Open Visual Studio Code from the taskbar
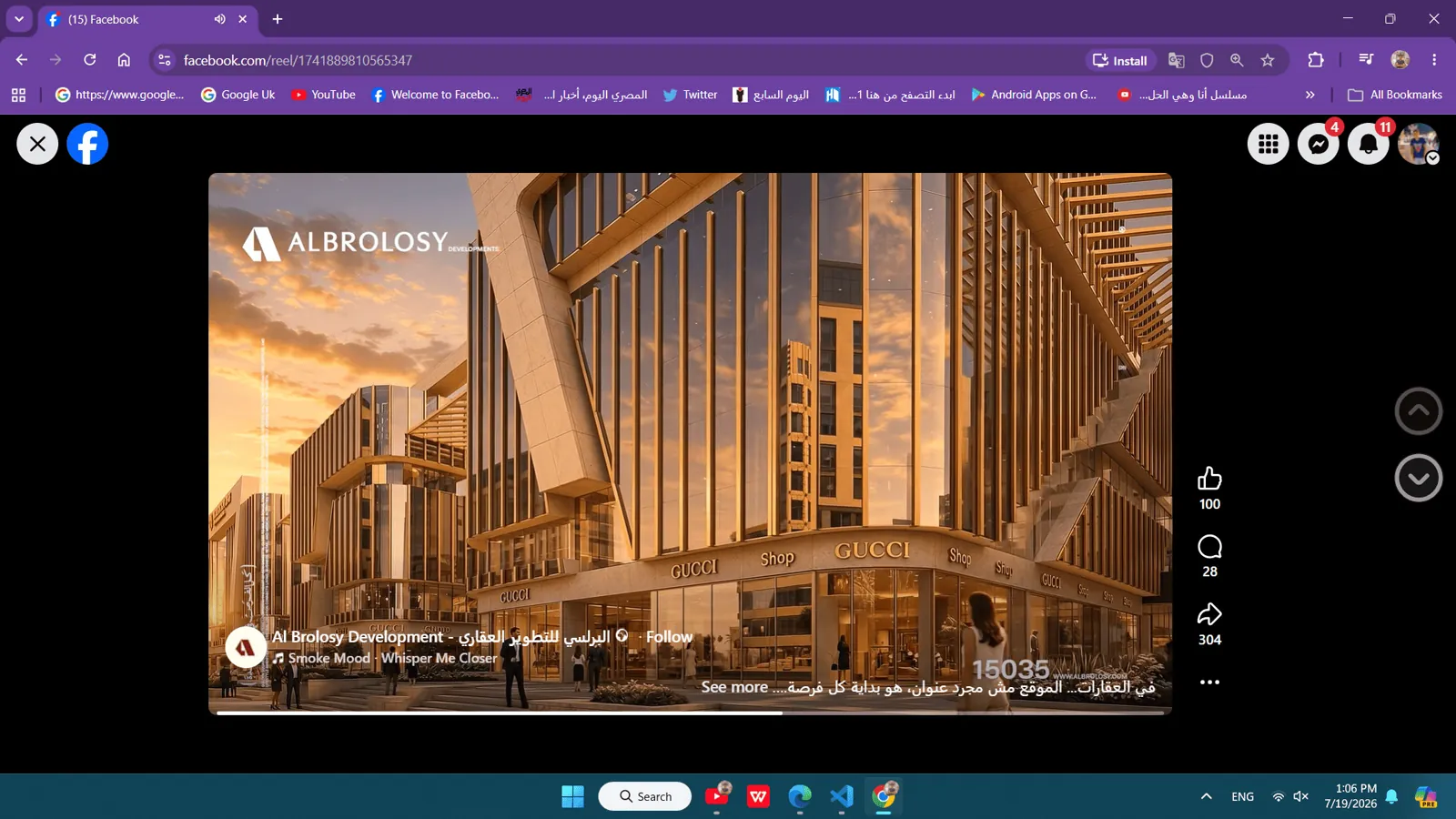Viewport: 1456px width, 819px height. click(842, 796)
